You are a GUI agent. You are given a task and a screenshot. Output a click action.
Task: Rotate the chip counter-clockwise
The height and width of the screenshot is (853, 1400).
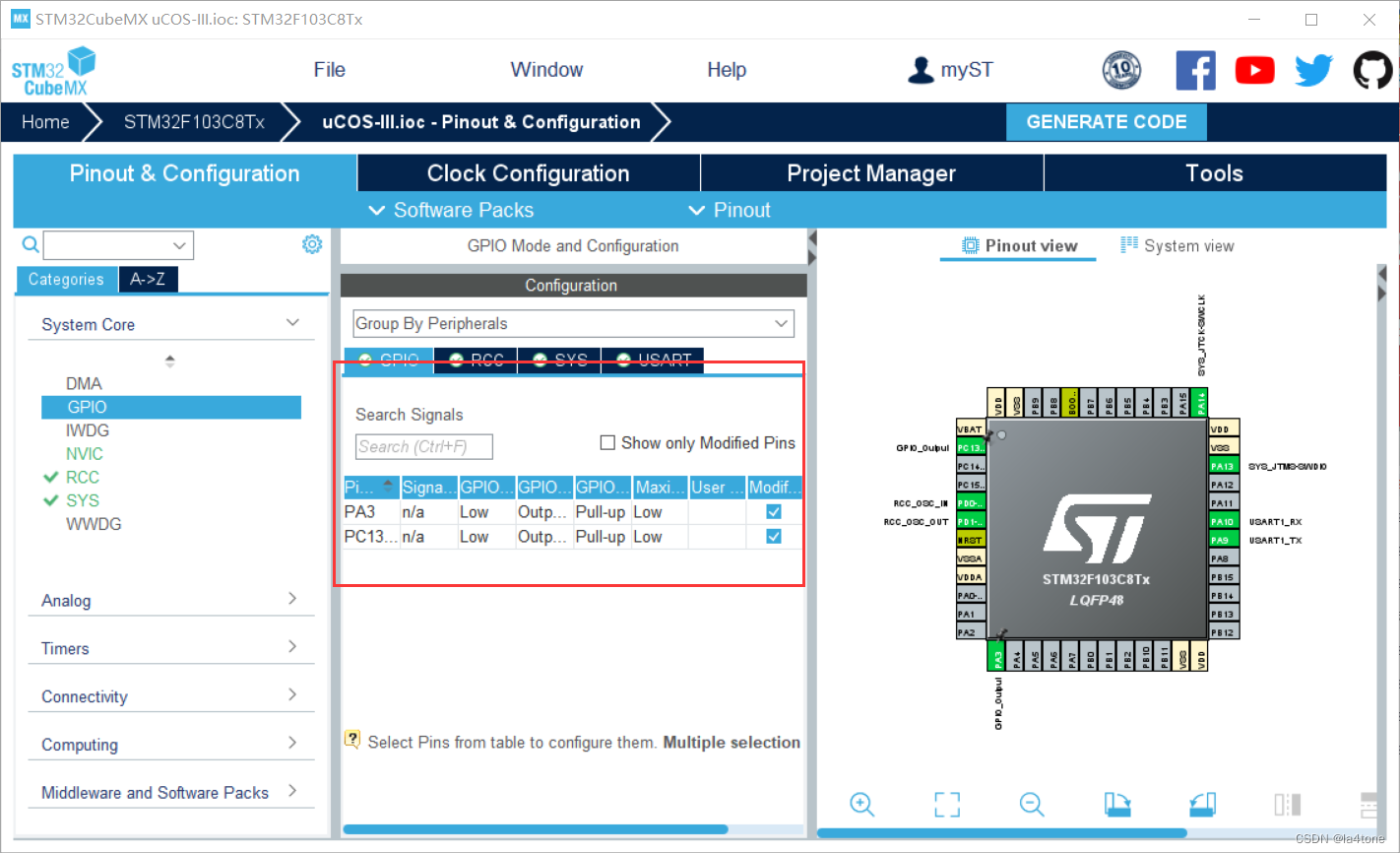pos(1201,805)
